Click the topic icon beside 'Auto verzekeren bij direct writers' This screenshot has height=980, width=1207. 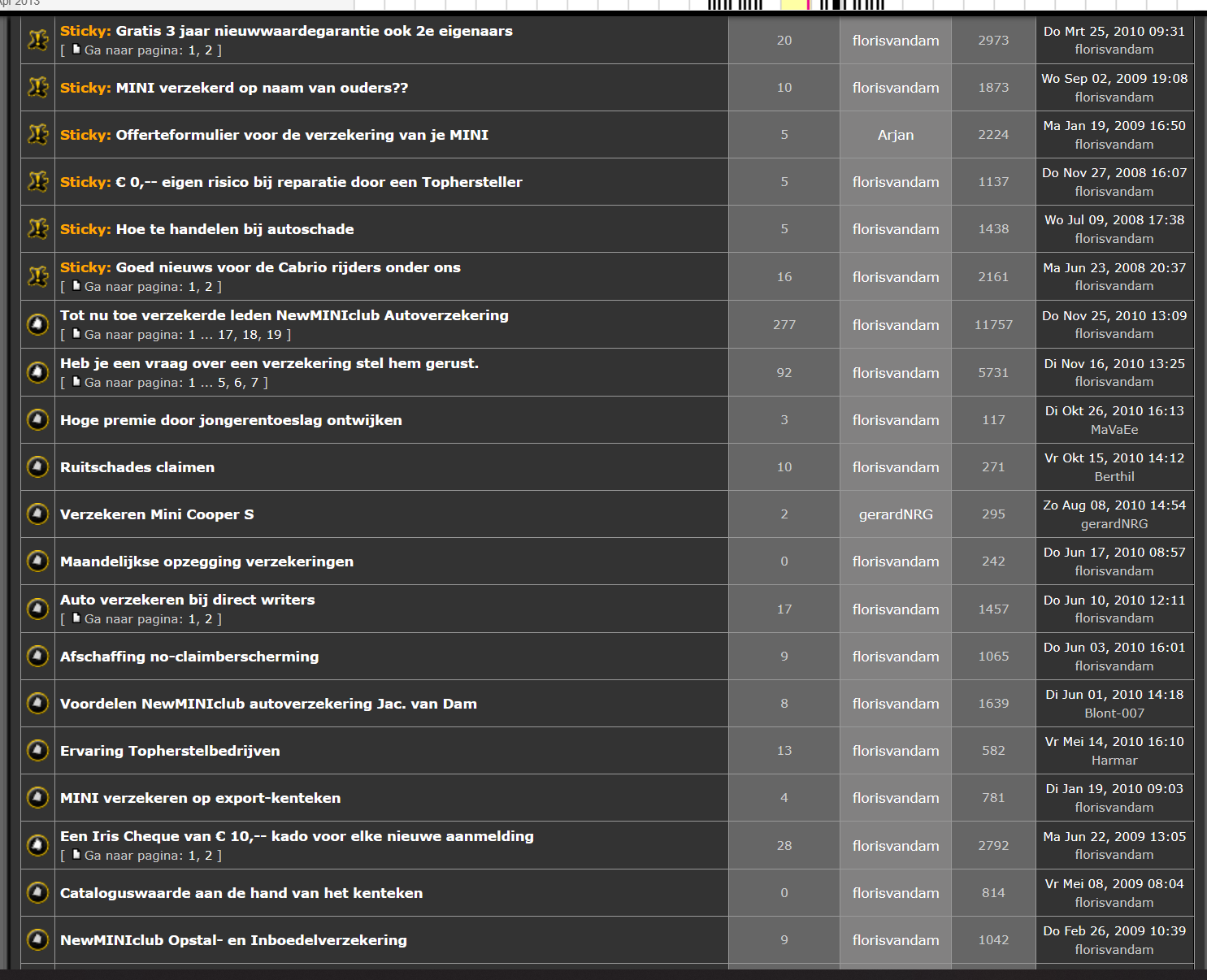(37, 609)
